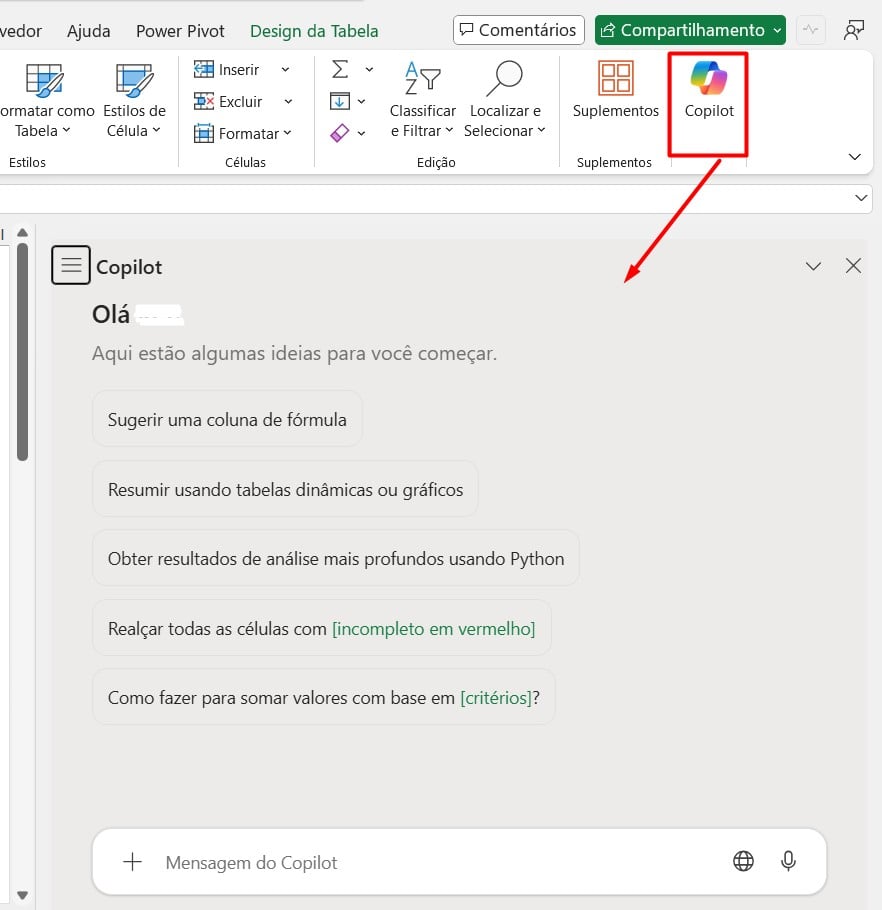Click the vertical scrollbar thumb
The width and height of the screenshot is (882, 910).
23,352
